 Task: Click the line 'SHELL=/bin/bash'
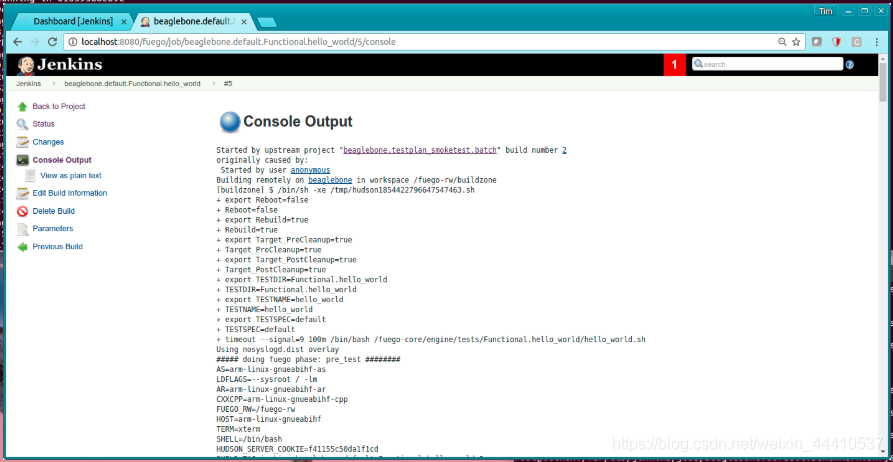click(x=249, y=439)
